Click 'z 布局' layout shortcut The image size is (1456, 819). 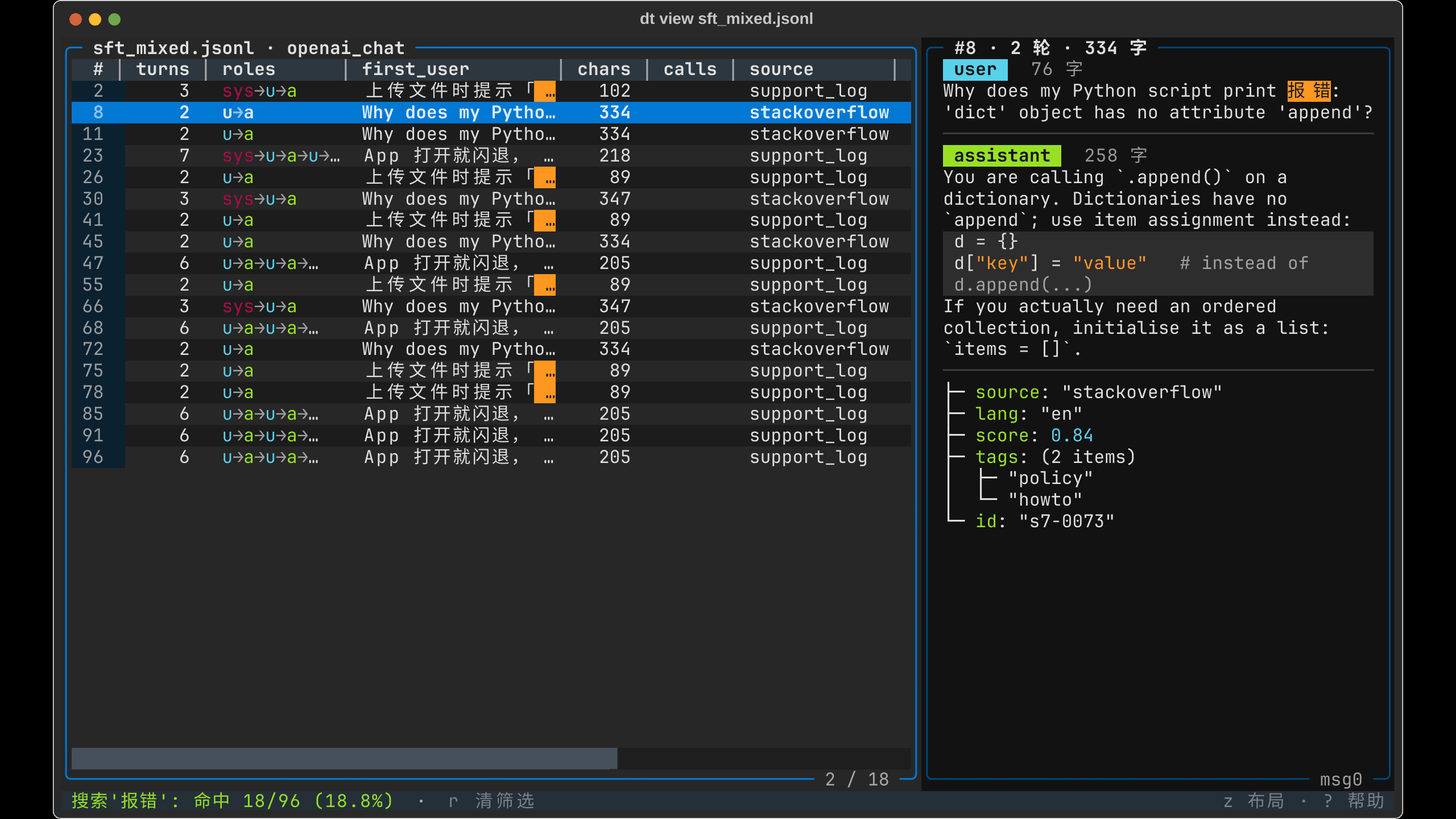[x=1254, y=801]
